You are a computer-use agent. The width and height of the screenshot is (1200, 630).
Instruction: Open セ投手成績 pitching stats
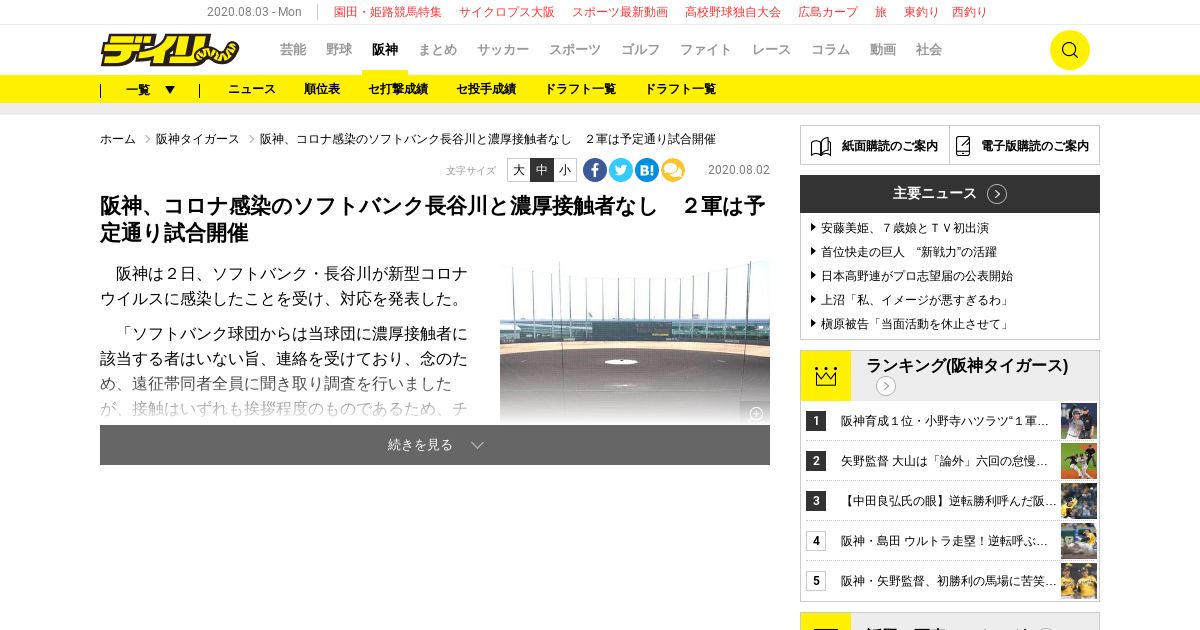(486, 89)
